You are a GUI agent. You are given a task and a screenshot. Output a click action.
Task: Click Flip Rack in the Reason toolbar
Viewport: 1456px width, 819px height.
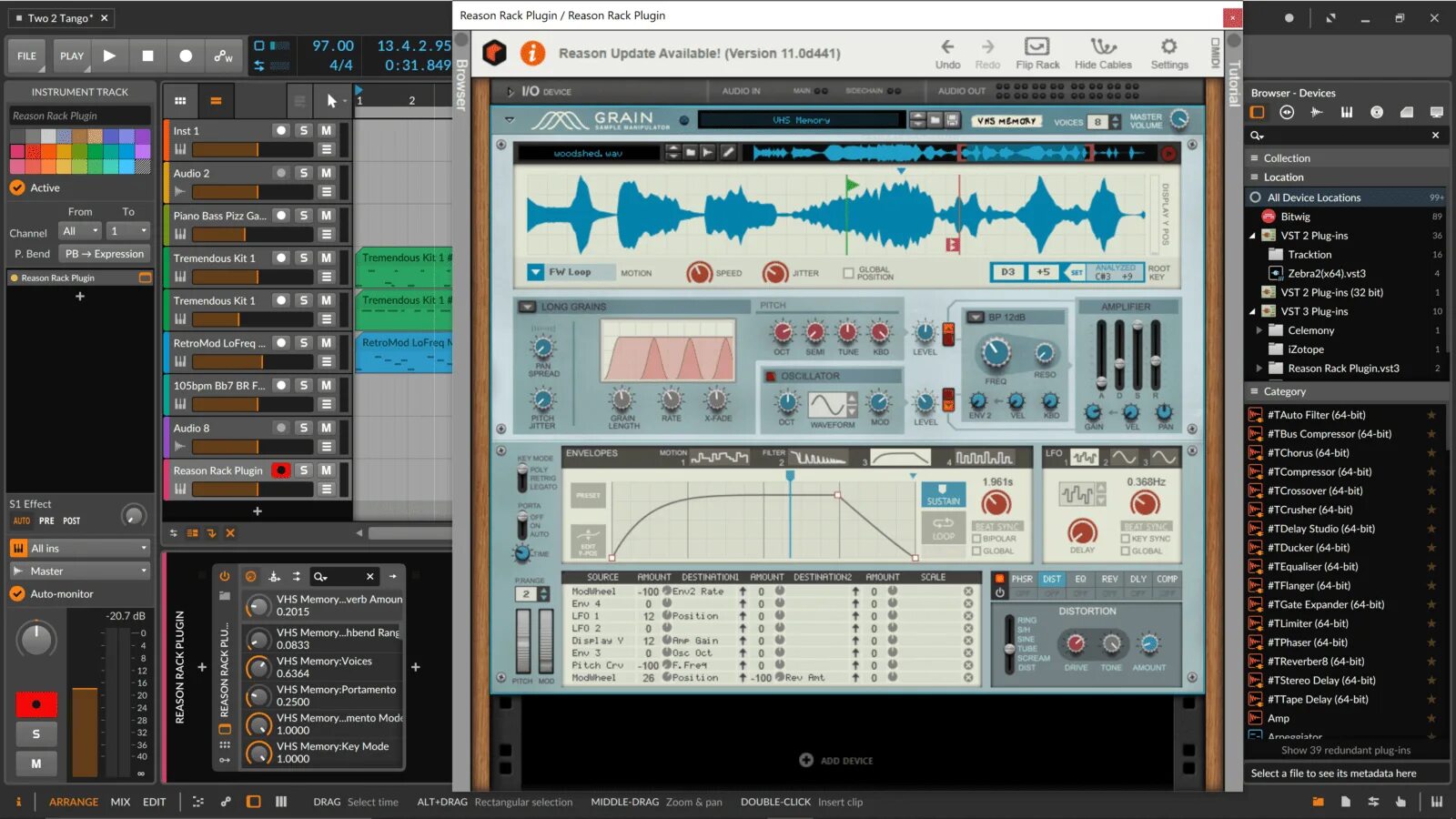[1036, 52]
